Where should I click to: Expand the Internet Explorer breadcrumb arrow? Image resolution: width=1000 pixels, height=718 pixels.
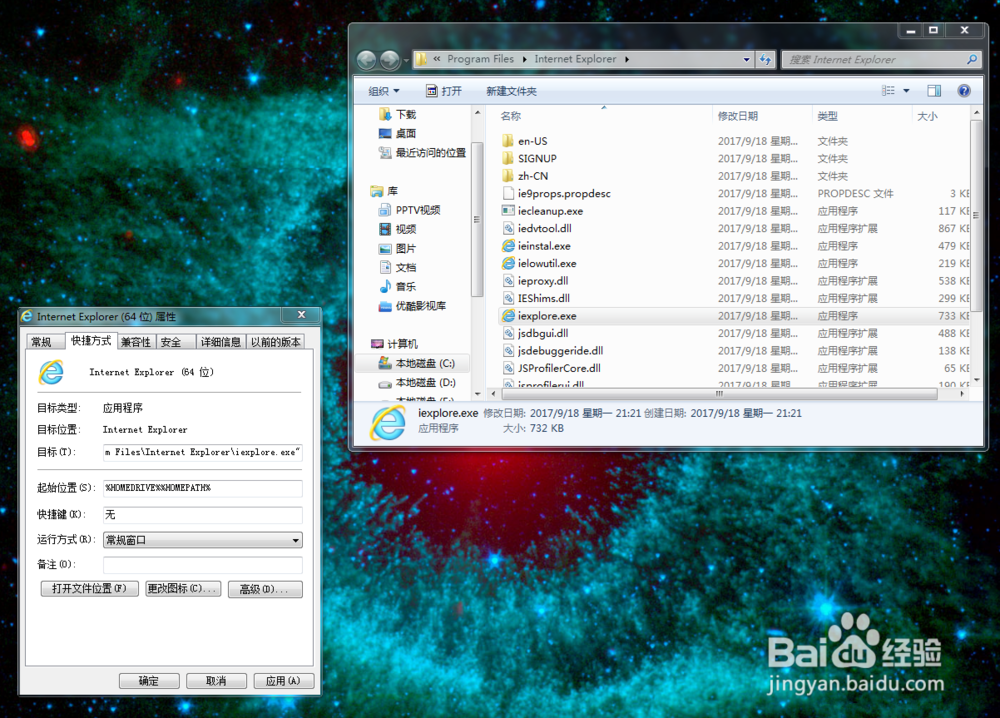click(x=627, y=59)
